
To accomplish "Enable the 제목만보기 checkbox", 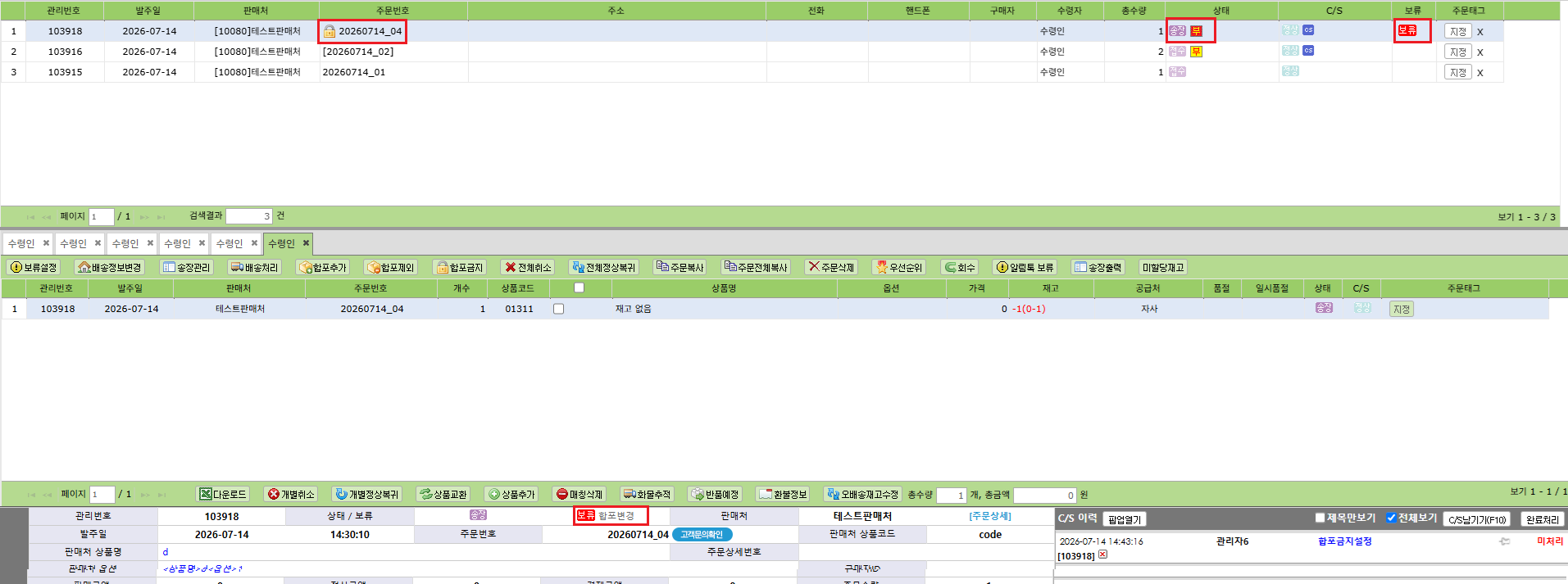I will [1320, 518].
